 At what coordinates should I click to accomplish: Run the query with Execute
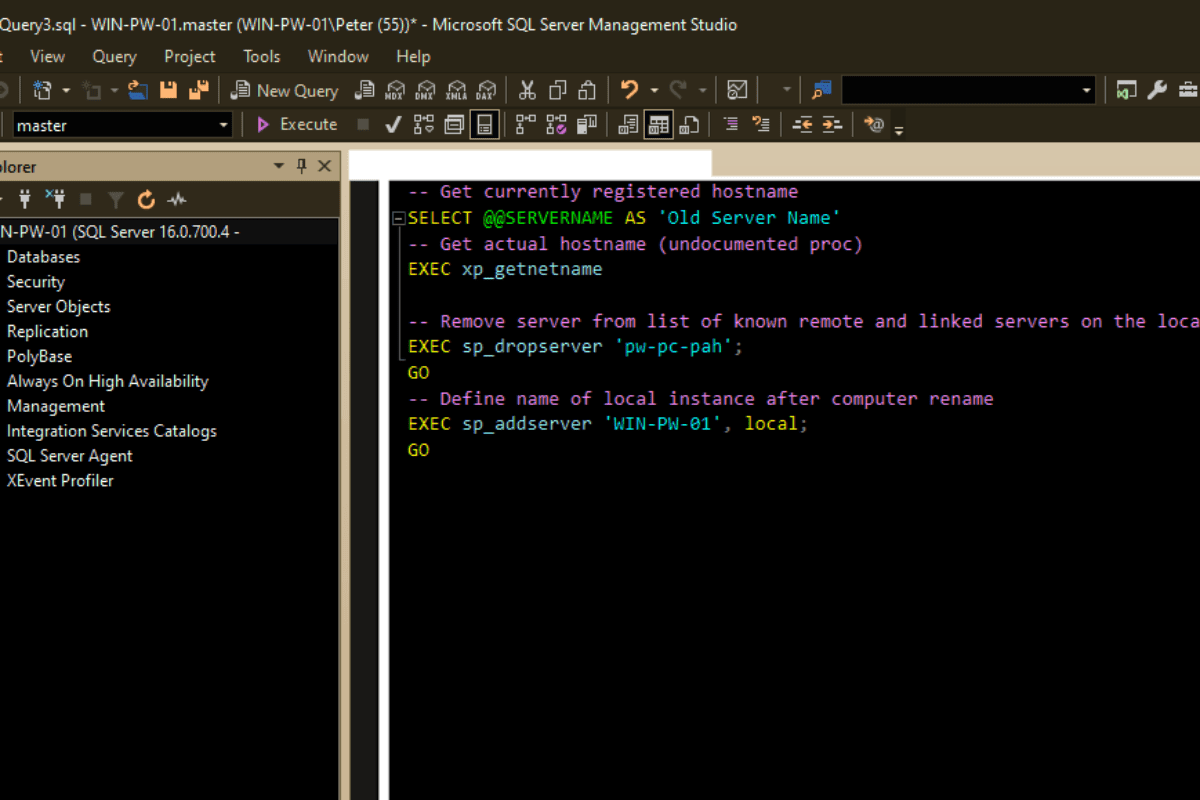[297, 124]
